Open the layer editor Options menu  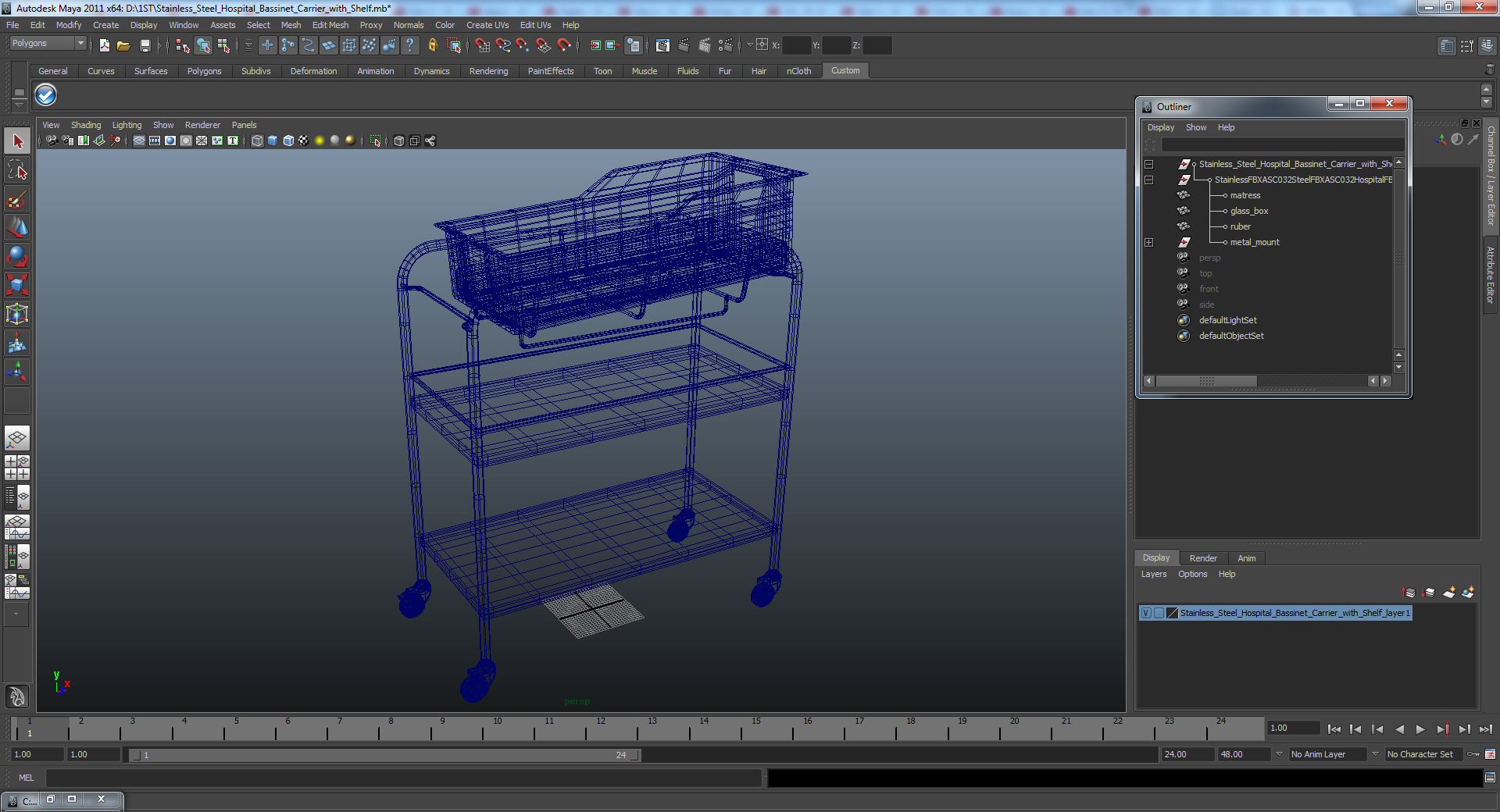point(1192,574)
